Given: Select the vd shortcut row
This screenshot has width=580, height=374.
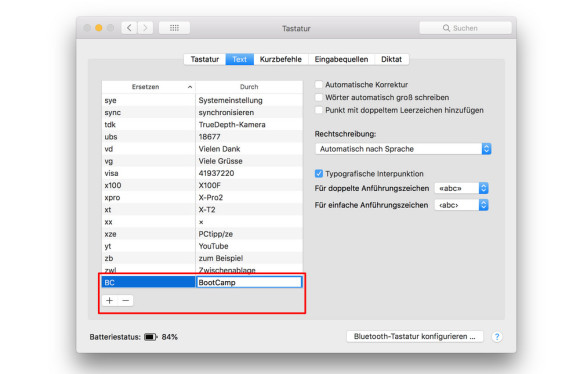Looking at the screenshot, I should pyautogui.click(x=202, y=149).
